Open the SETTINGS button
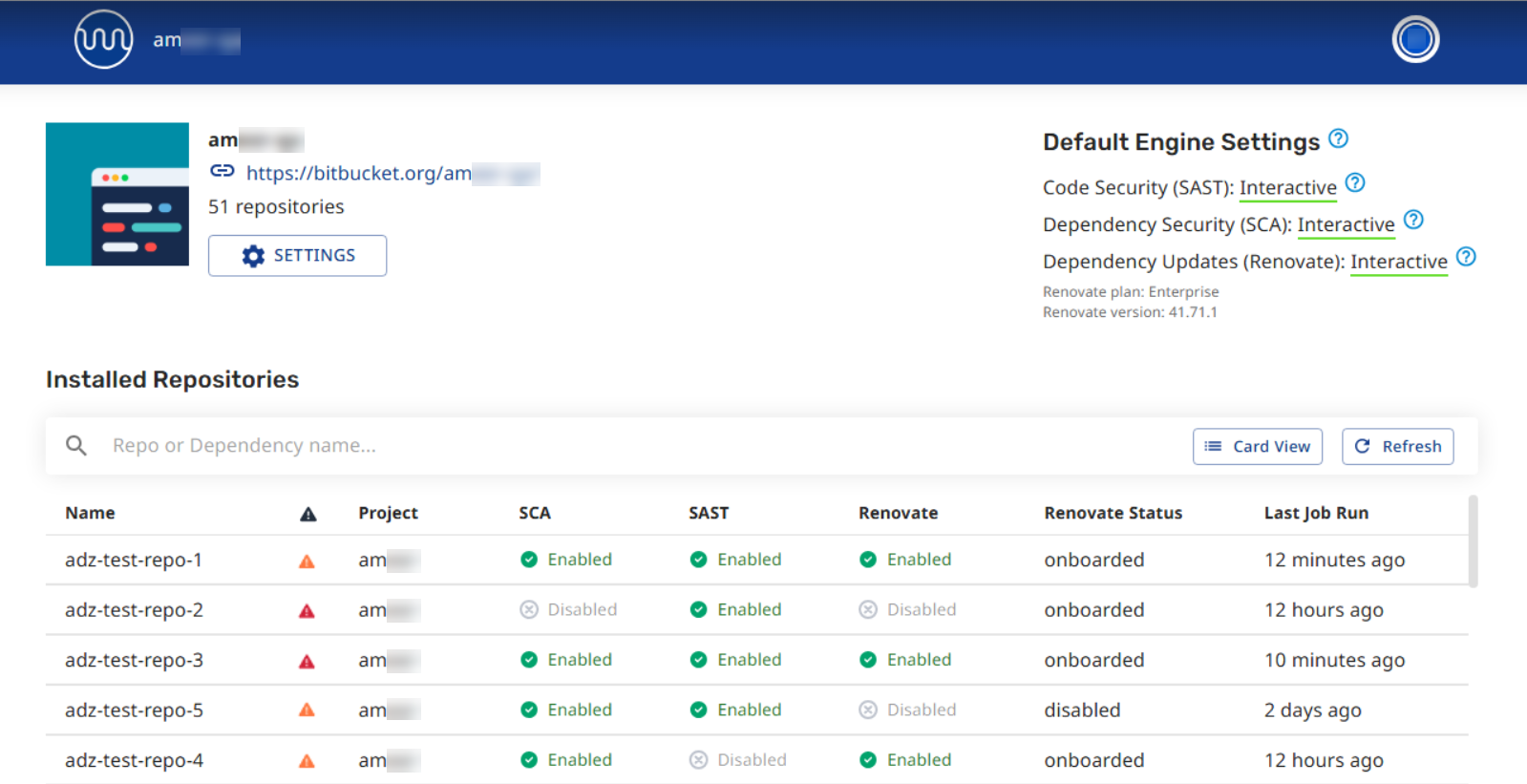Image resolution: width=1527 pixels, height=784 pixels. 297,256
